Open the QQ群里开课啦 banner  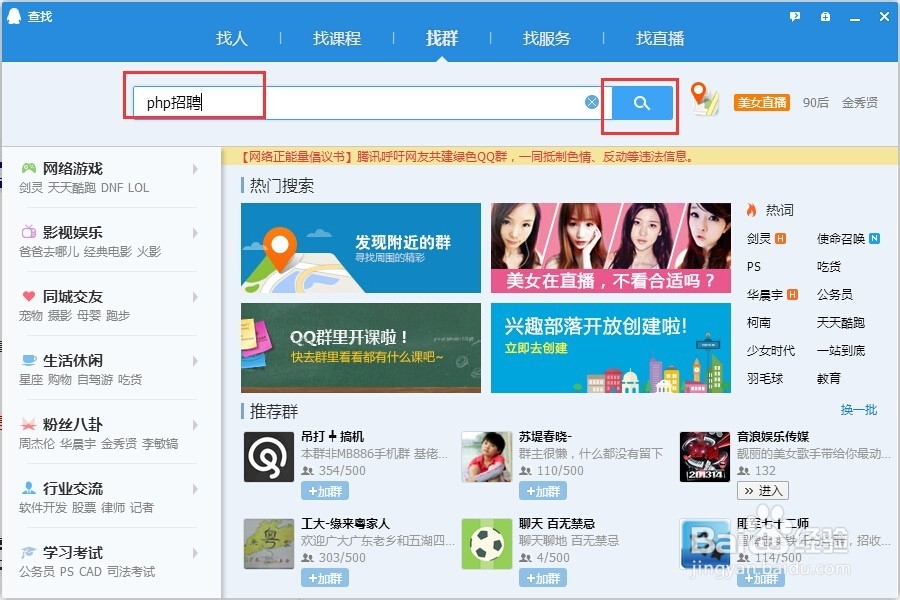coord(361,348)
